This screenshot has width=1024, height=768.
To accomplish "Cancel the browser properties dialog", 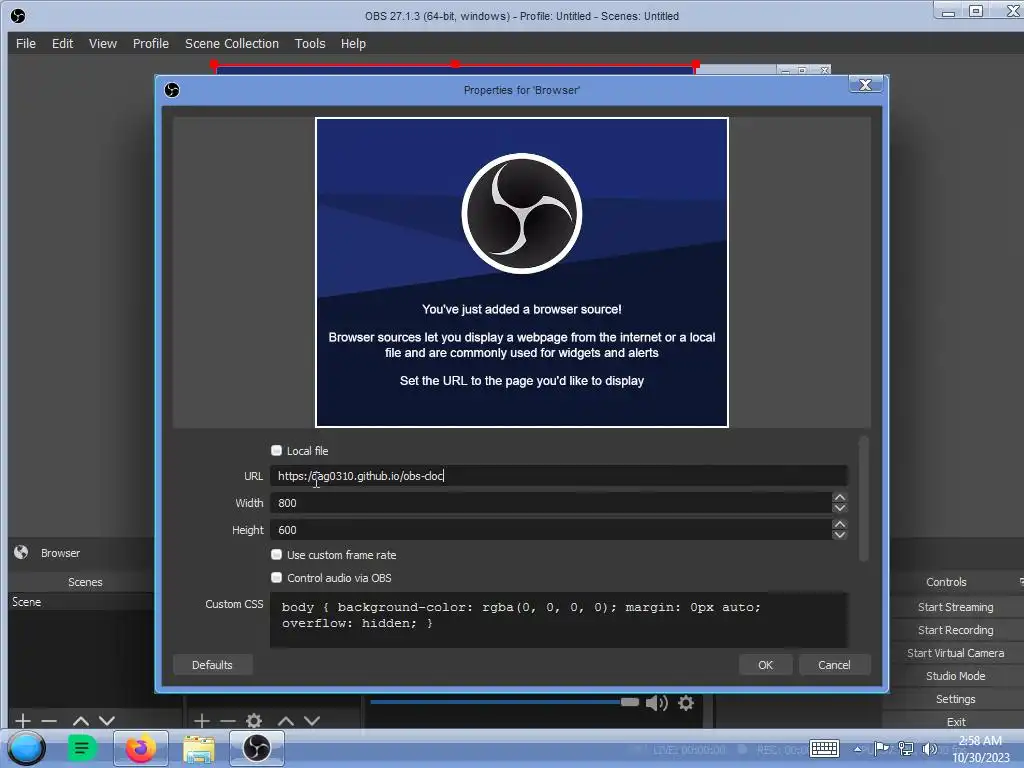I will (x=834, y=665).
